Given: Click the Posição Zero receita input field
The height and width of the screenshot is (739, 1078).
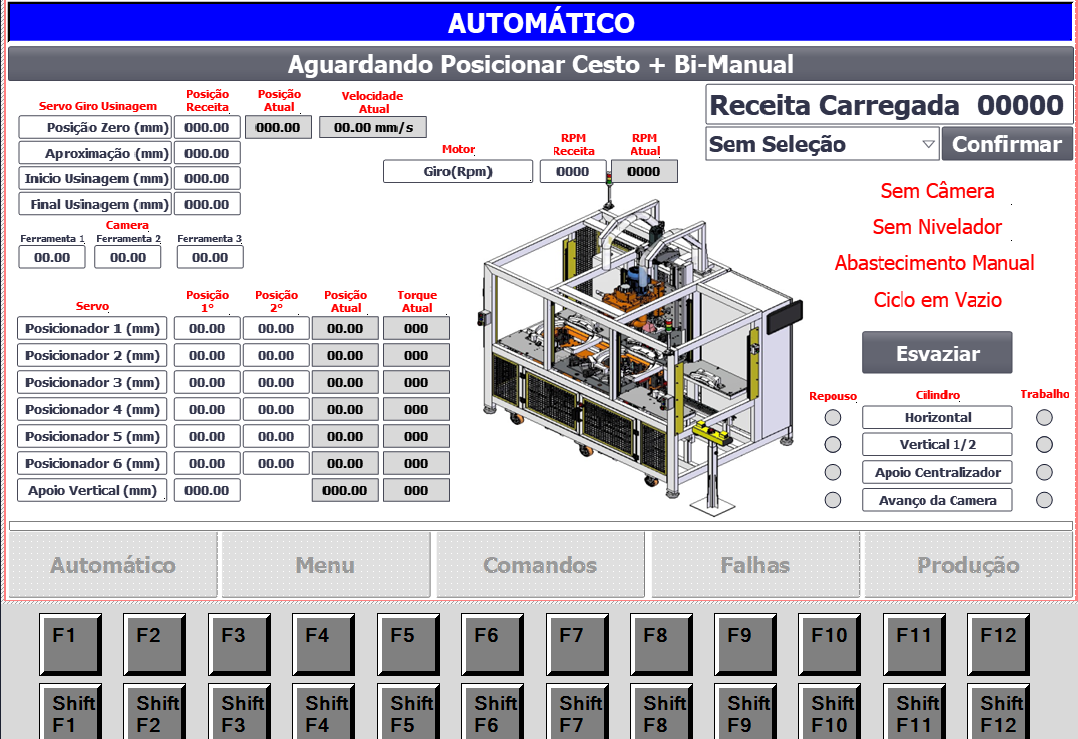Looking at the screenshot, I should coord(207,128).
